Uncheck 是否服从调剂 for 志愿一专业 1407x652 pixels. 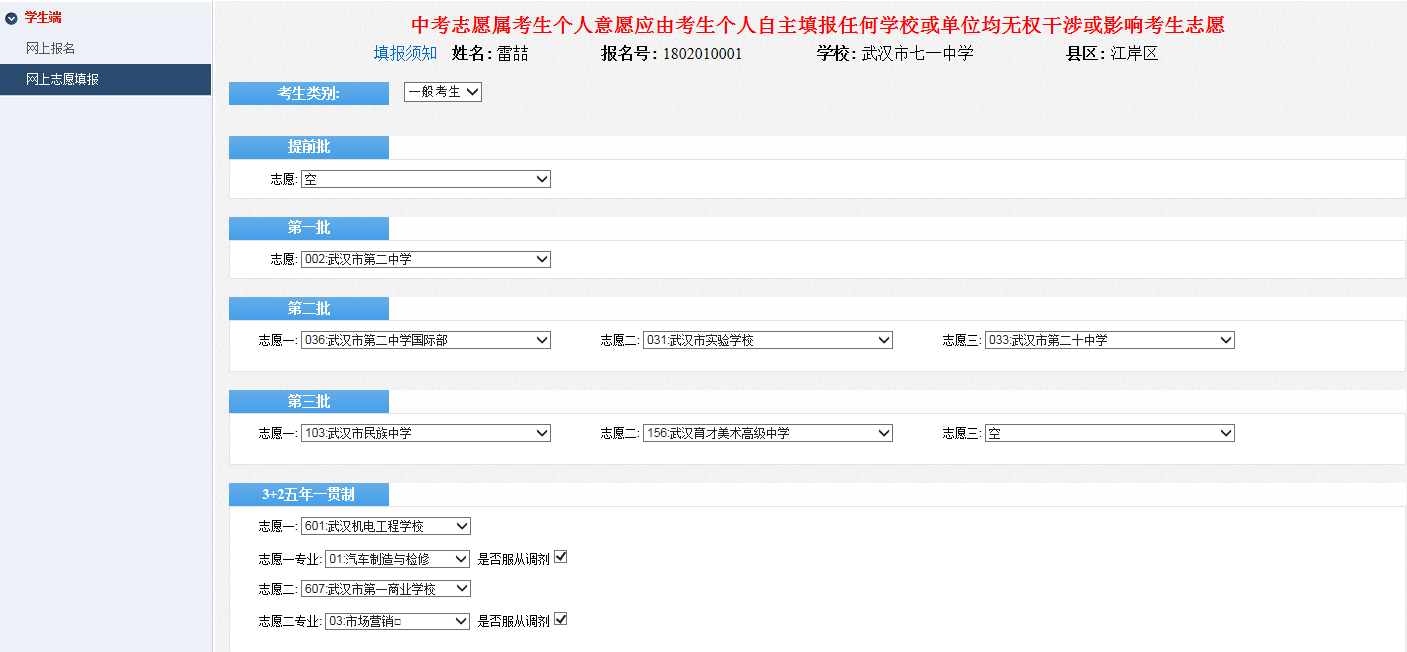(x=561, y=557)
